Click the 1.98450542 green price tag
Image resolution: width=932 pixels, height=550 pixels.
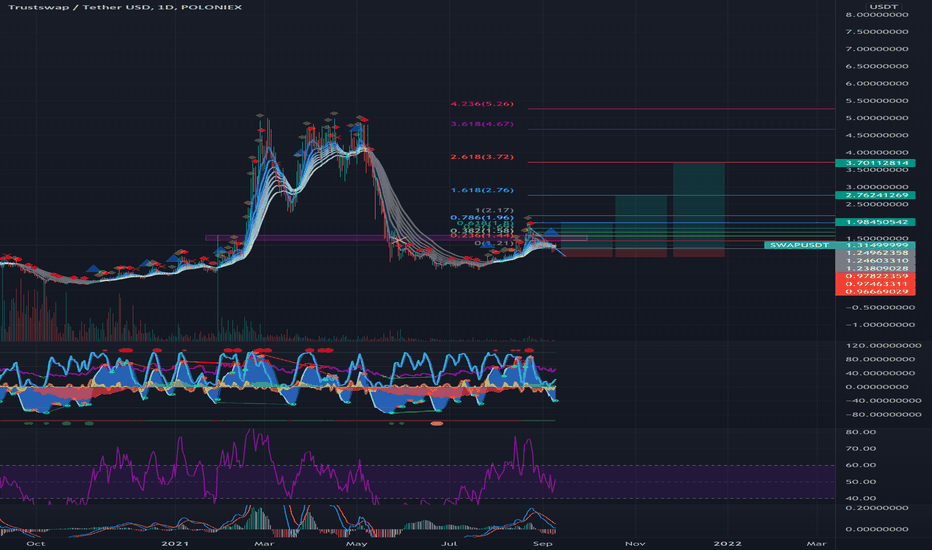(875, 222)
